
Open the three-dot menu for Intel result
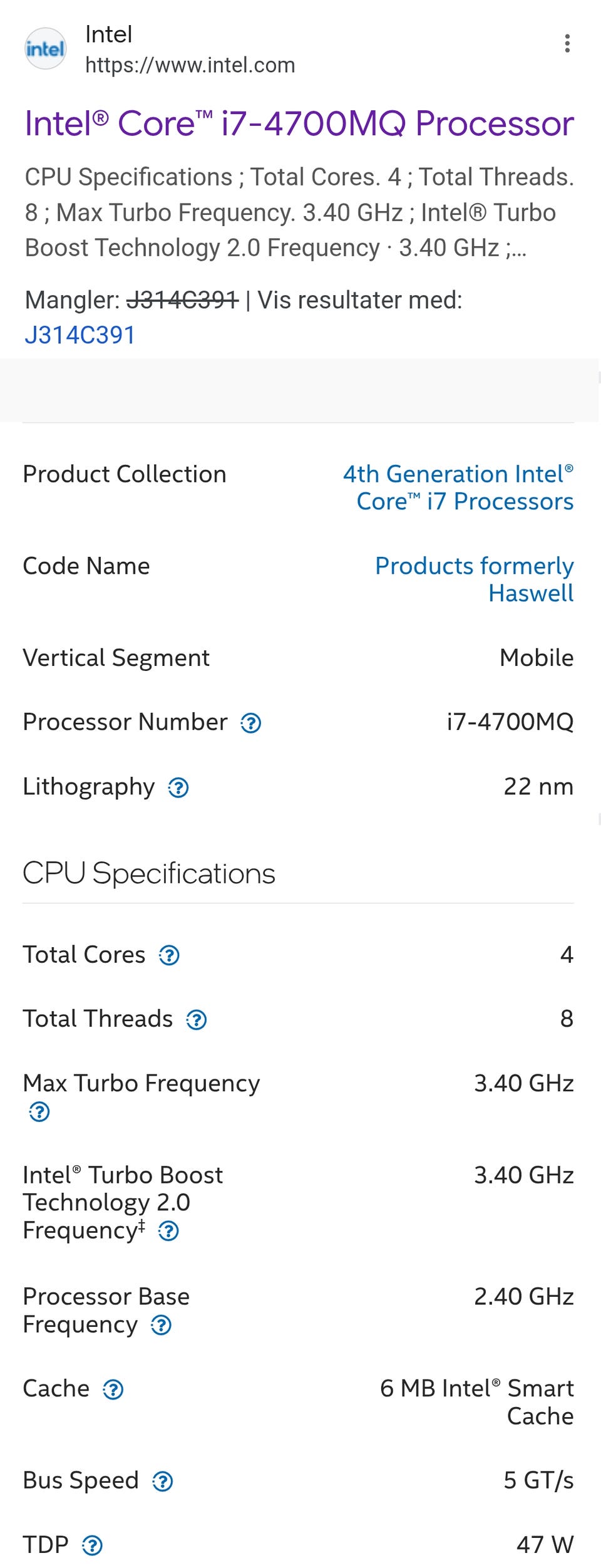[567, 43]
